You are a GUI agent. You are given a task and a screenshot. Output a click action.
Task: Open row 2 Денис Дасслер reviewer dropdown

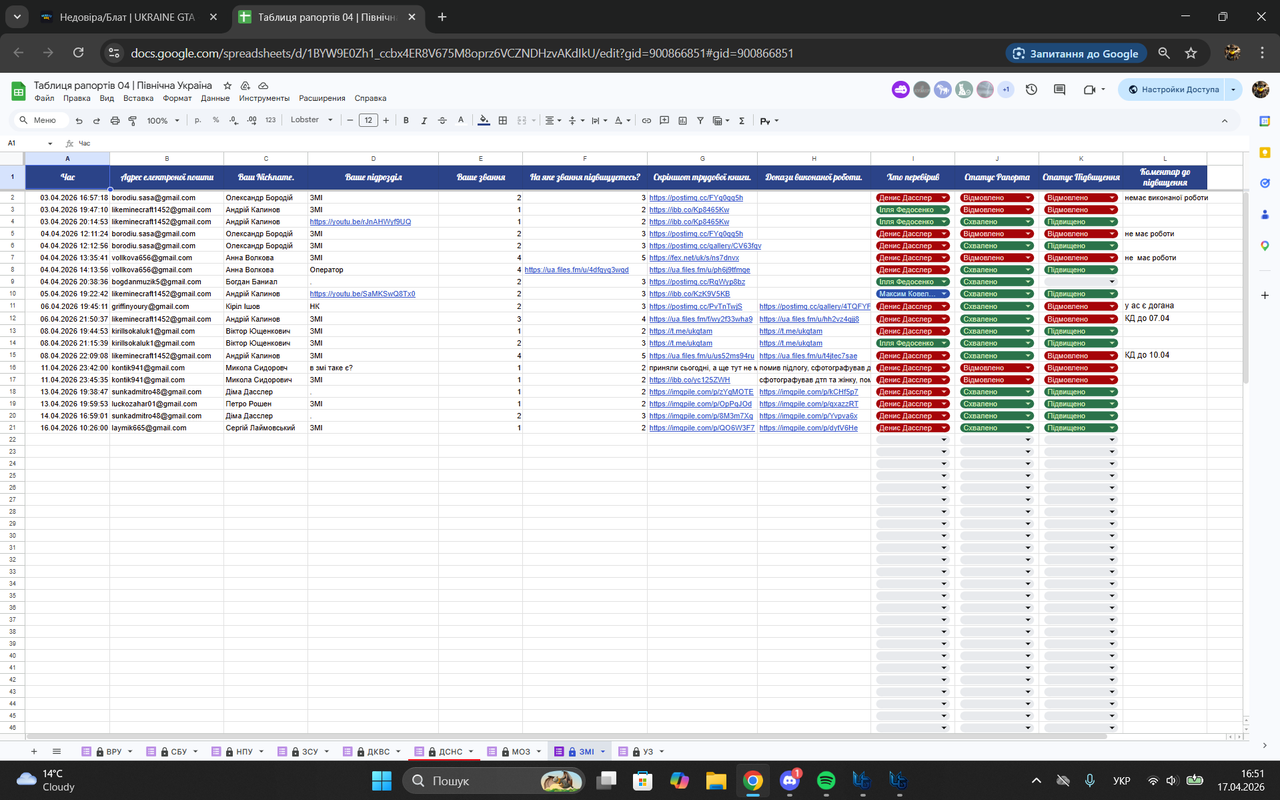[x=945, y=197]
